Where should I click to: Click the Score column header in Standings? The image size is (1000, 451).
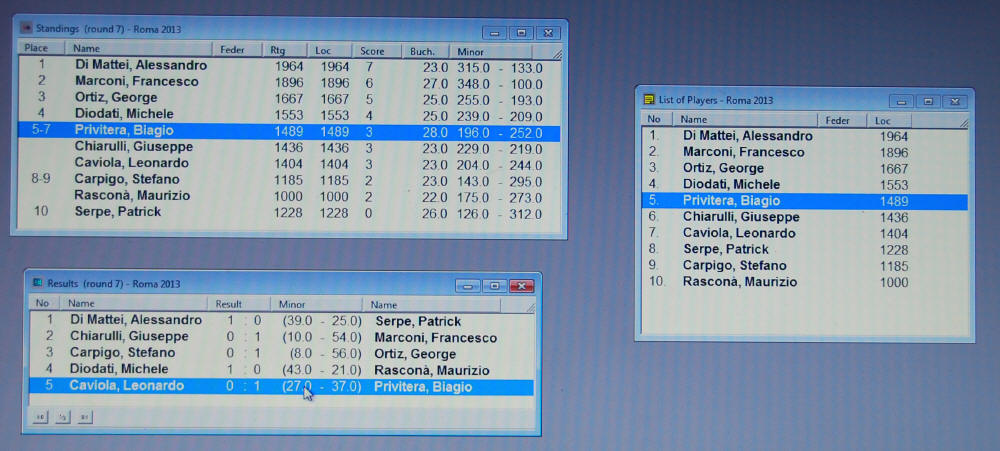click(377, 51)
